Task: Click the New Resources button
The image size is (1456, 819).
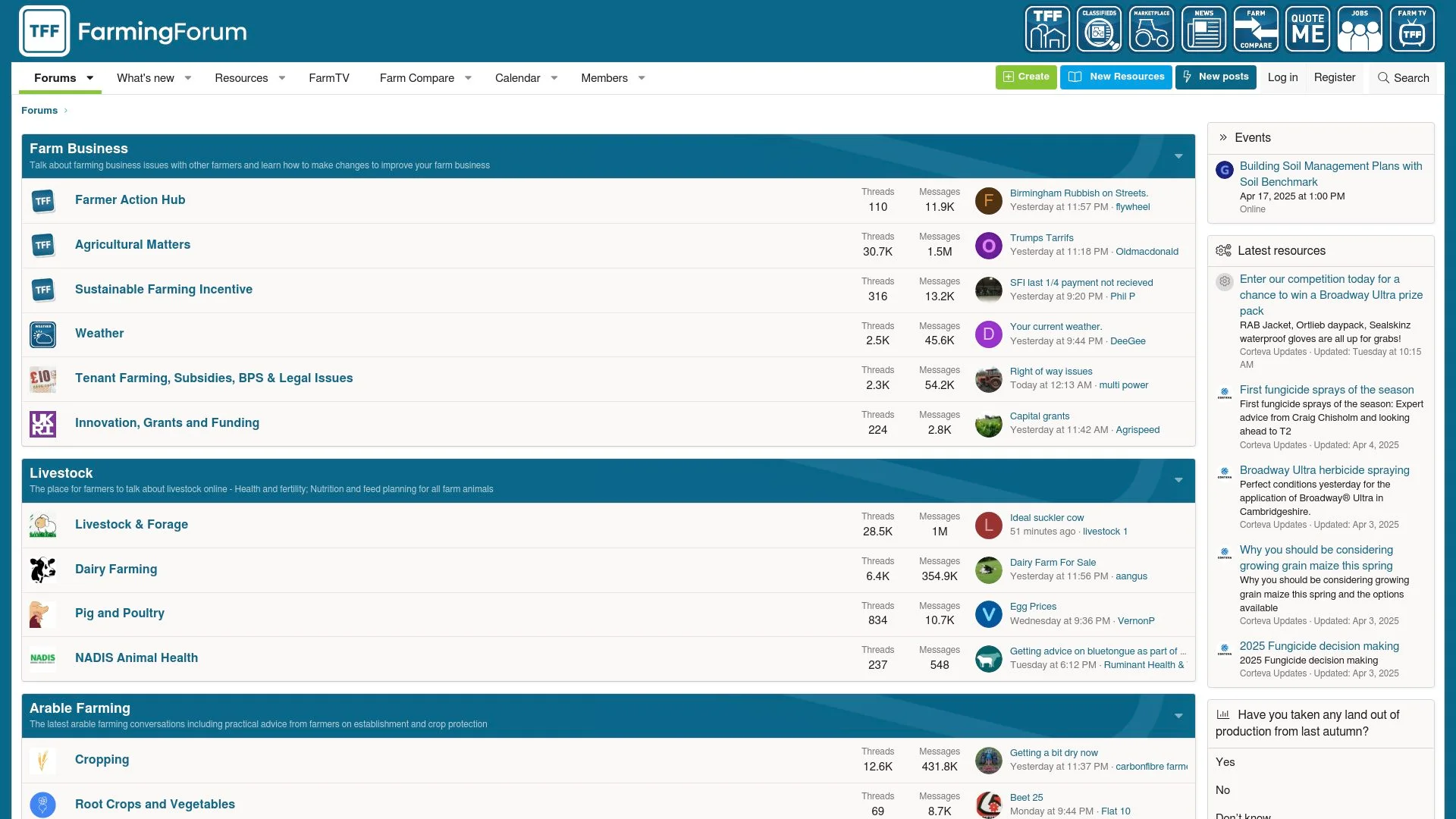Action: point(1116,77)
